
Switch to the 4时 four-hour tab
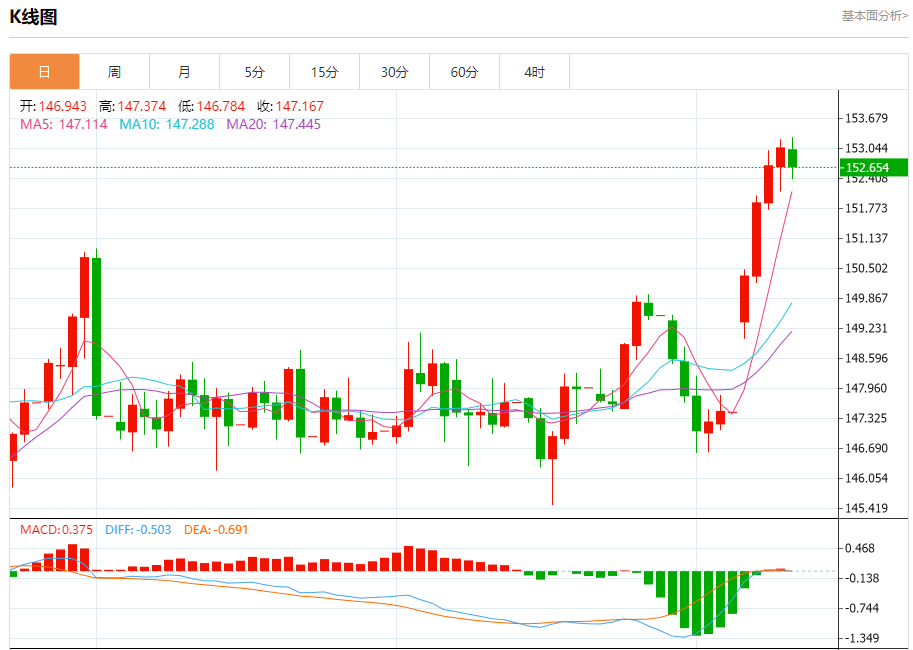point(534,72)
